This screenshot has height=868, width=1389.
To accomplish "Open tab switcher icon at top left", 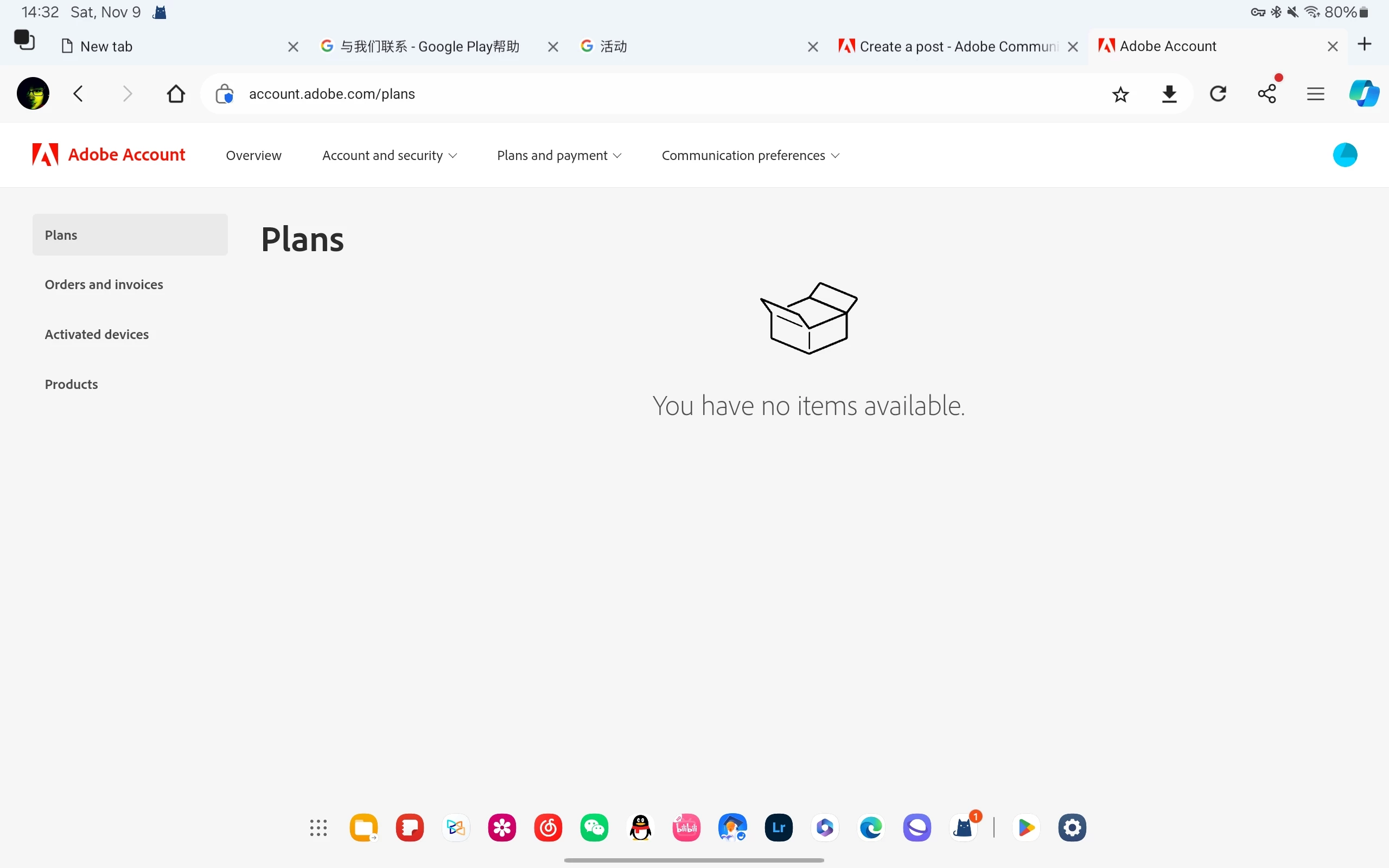I will [x=24, y=40].
